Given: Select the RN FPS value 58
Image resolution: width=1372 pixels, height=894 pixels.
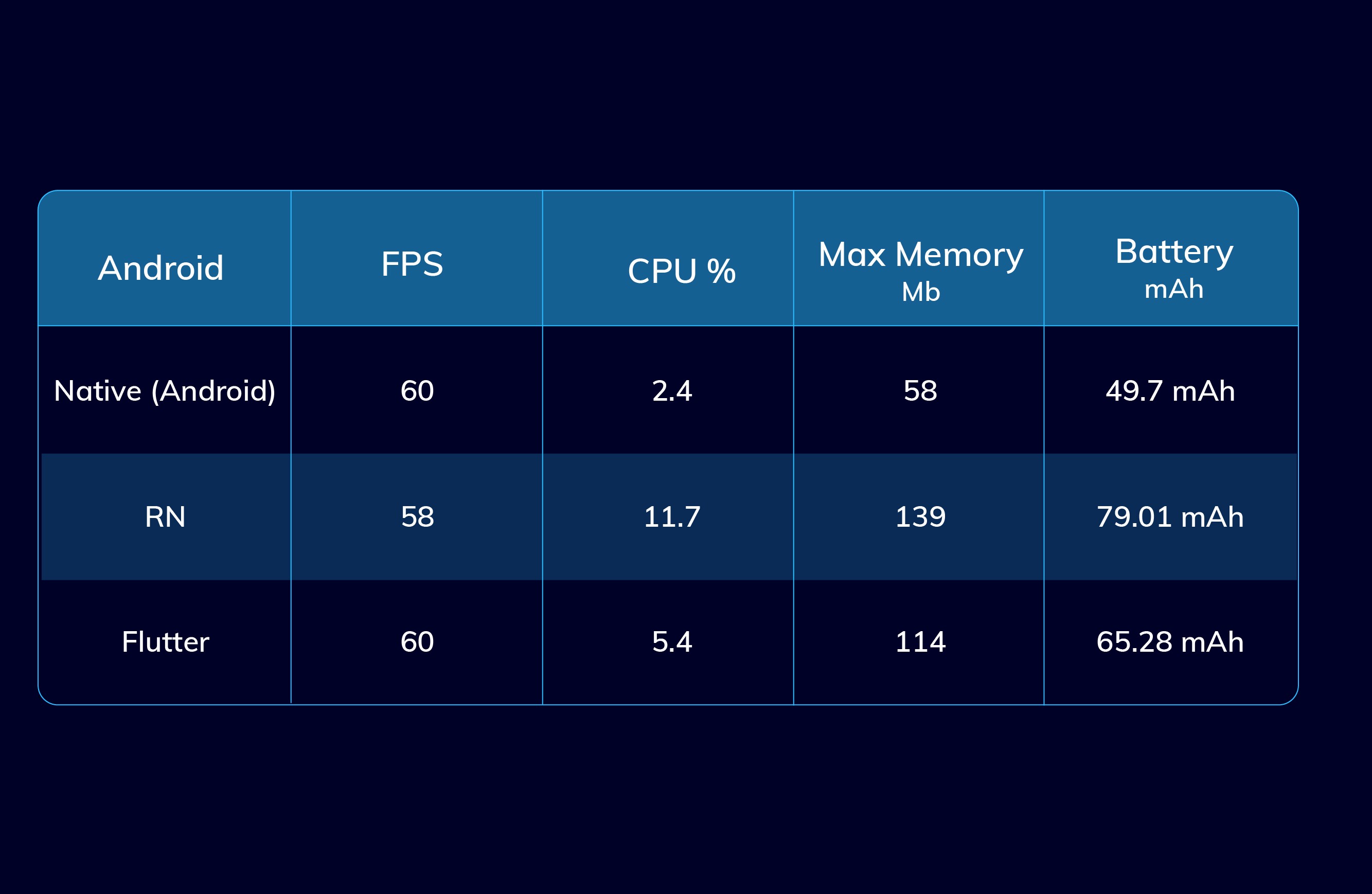Looking at the screenshot, I should coord(417,516).
